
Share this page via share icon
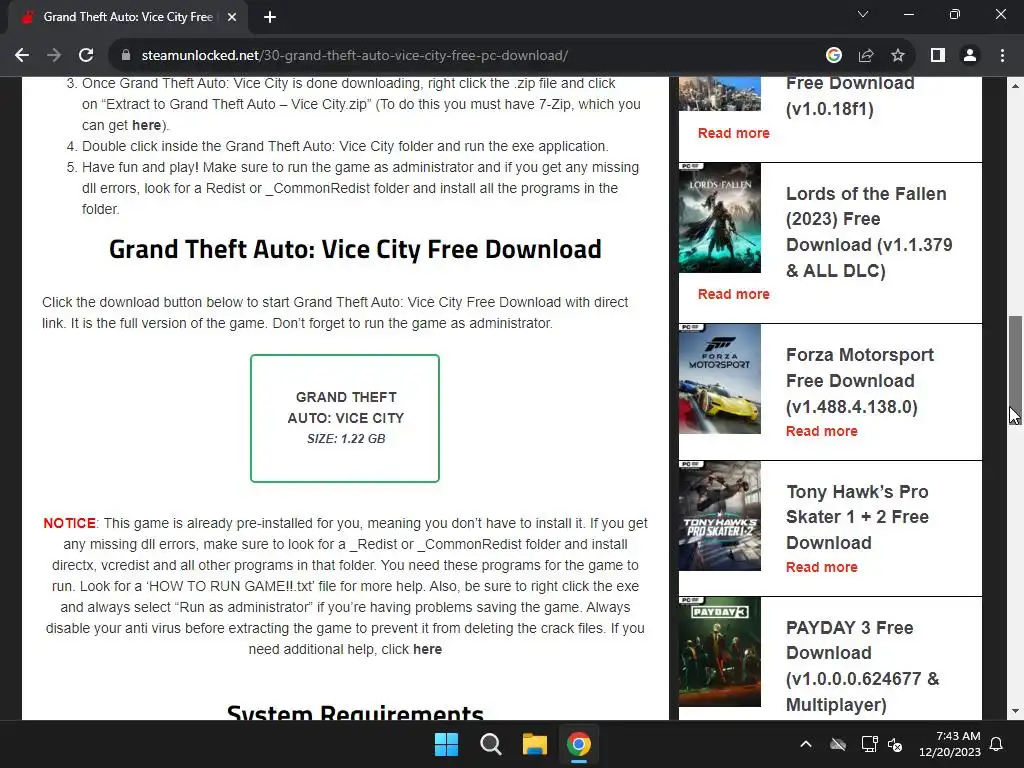(866, 56)
